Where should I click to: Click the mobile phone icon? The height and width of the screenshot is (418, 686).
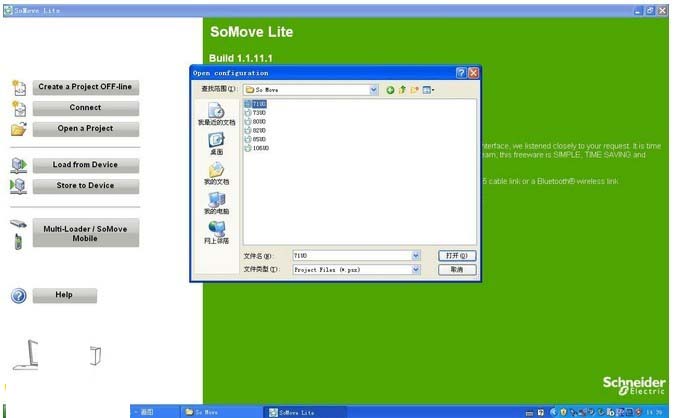[x=18, y=242]
